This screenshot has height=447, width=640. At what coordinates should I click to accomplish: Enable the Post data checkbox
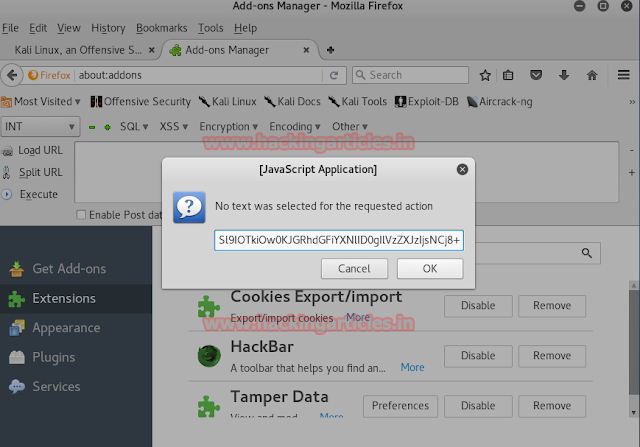point(81,215)
